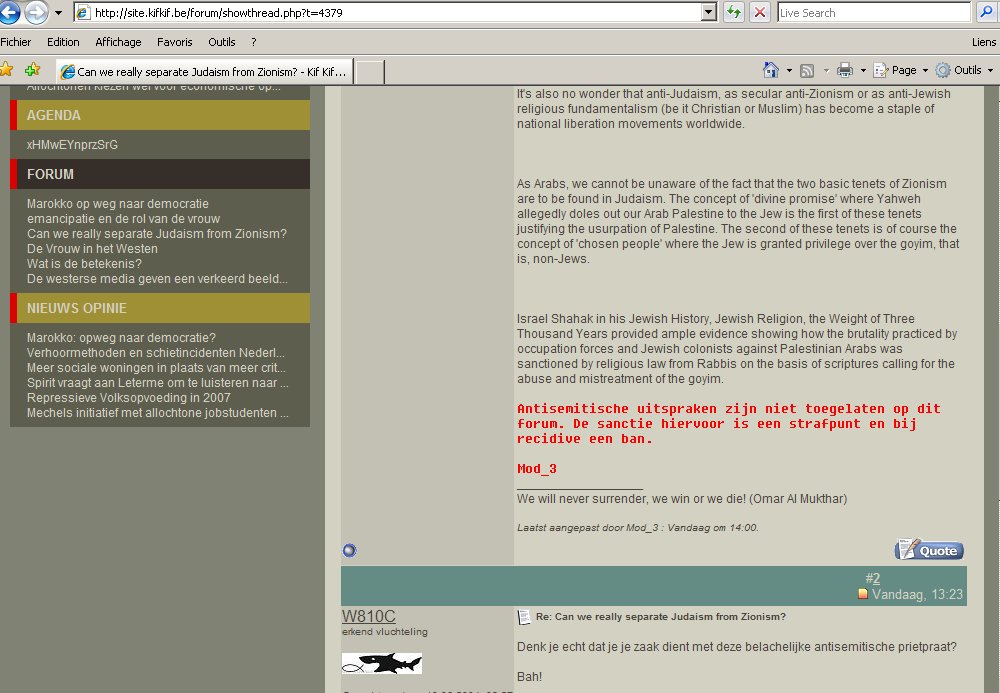Viewport: 1000px width, 693px height.
Task: Open 'Marokko: opweg naar democratie?' news link
Action: 121,338
